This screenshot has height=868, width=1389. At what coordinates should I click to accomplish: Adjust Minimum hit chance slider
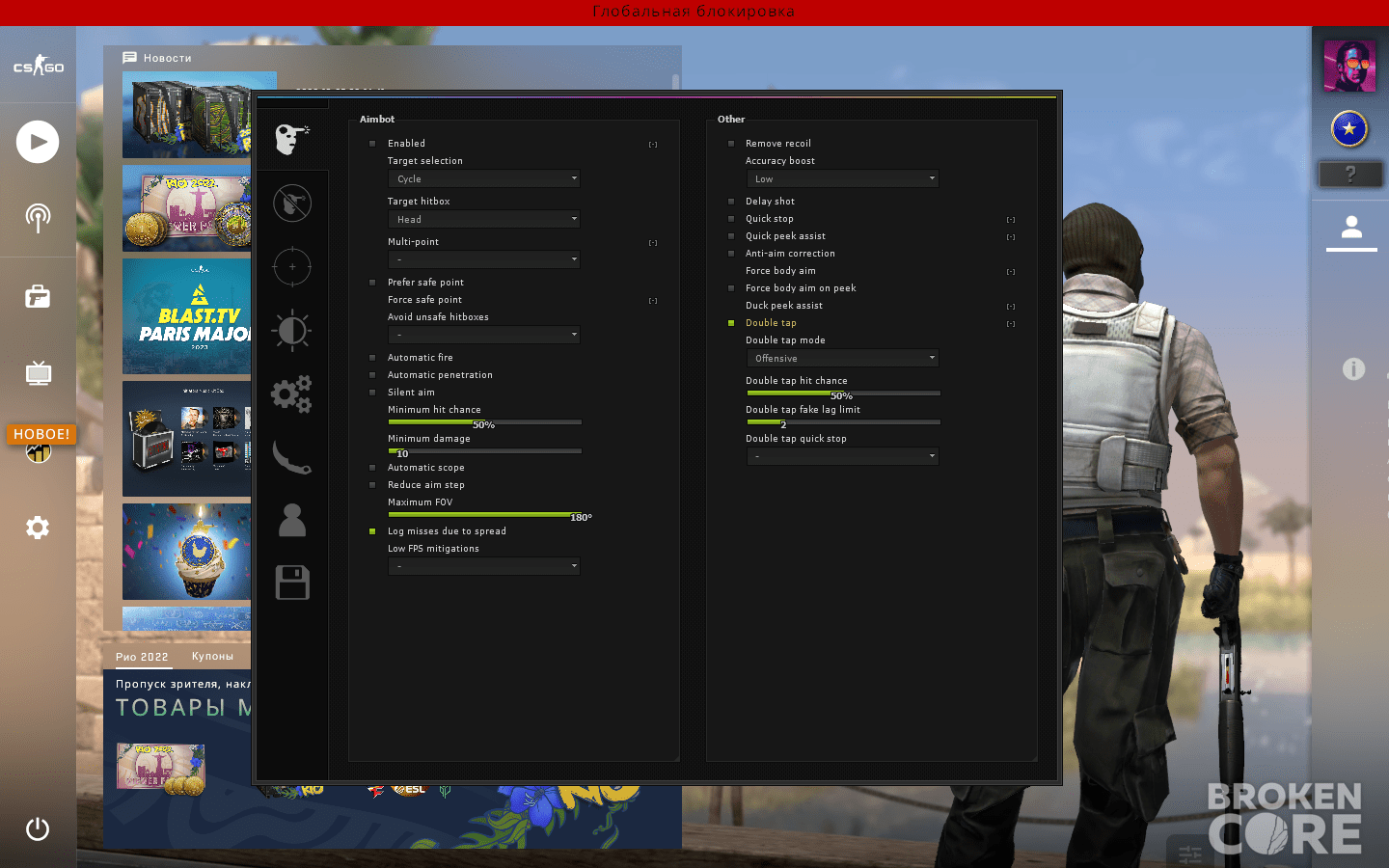tap(484, 421)
